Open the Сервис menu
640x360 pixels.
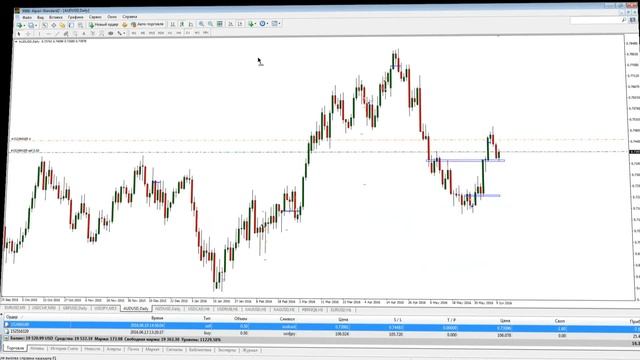click(x=95, y=17)
